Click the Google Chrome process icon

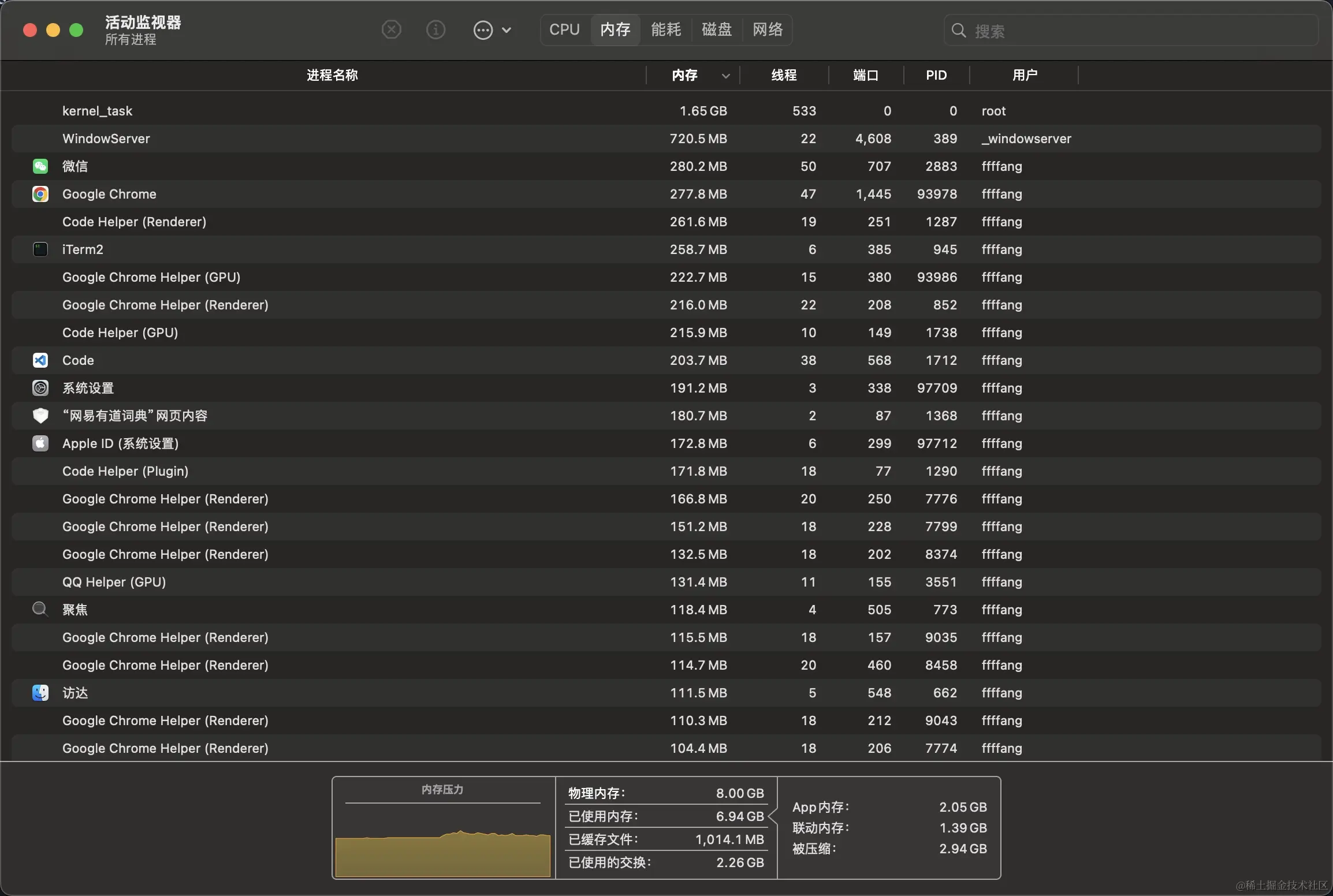40,194
